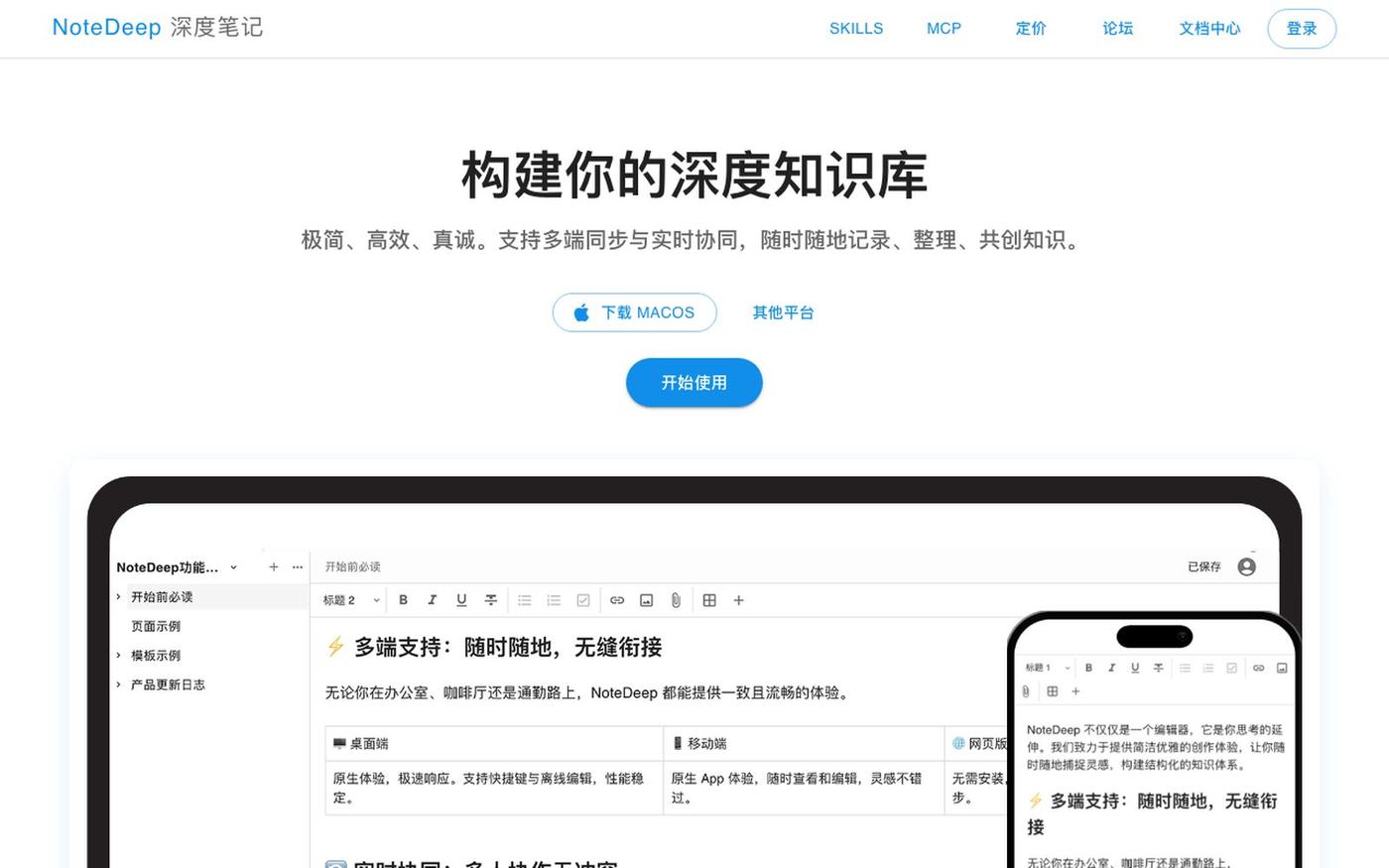Click the 桌面端 table header cell
Screen dimensions: 1389x868
[494, 743]
